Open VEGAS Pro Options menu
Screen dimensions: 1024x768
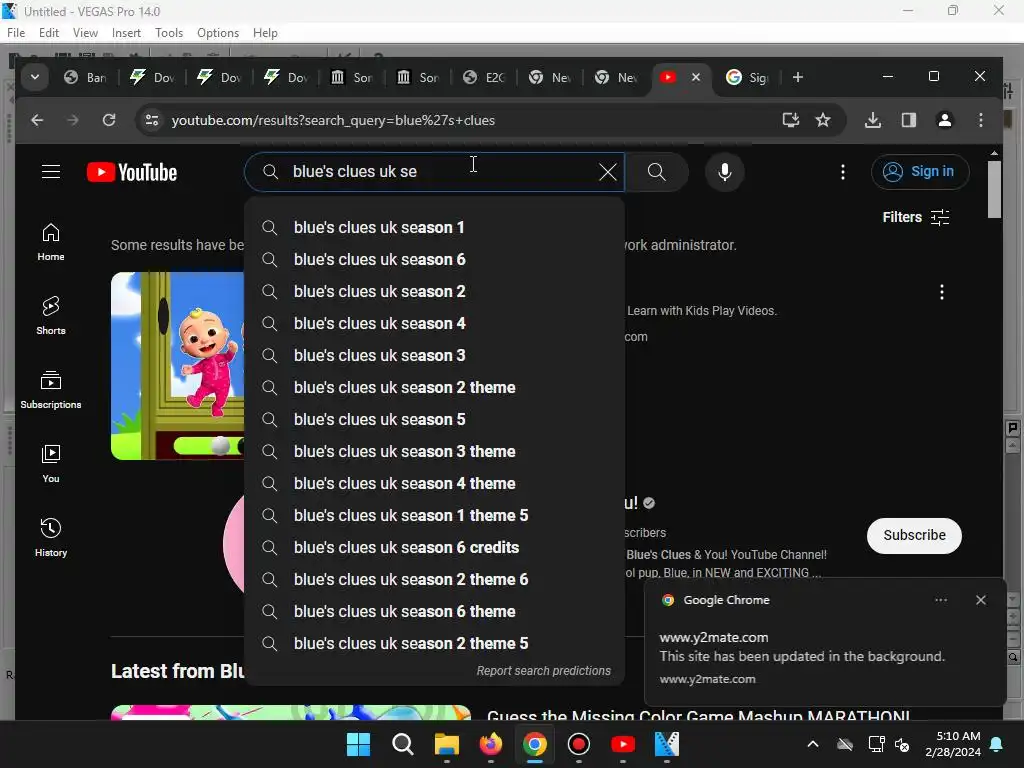point(217,33)
